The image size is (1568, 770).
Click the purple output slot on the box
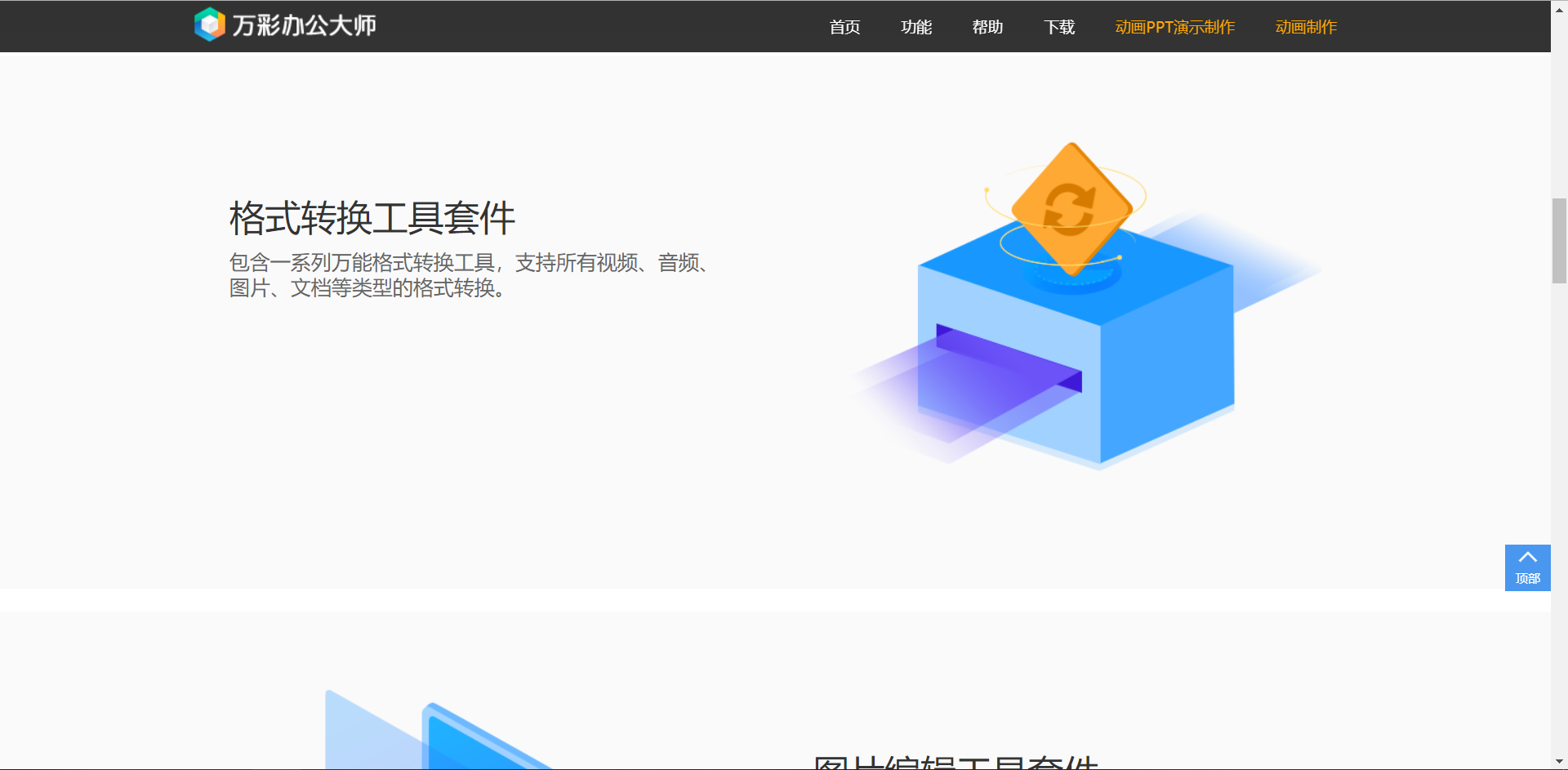coord(1009,358)
